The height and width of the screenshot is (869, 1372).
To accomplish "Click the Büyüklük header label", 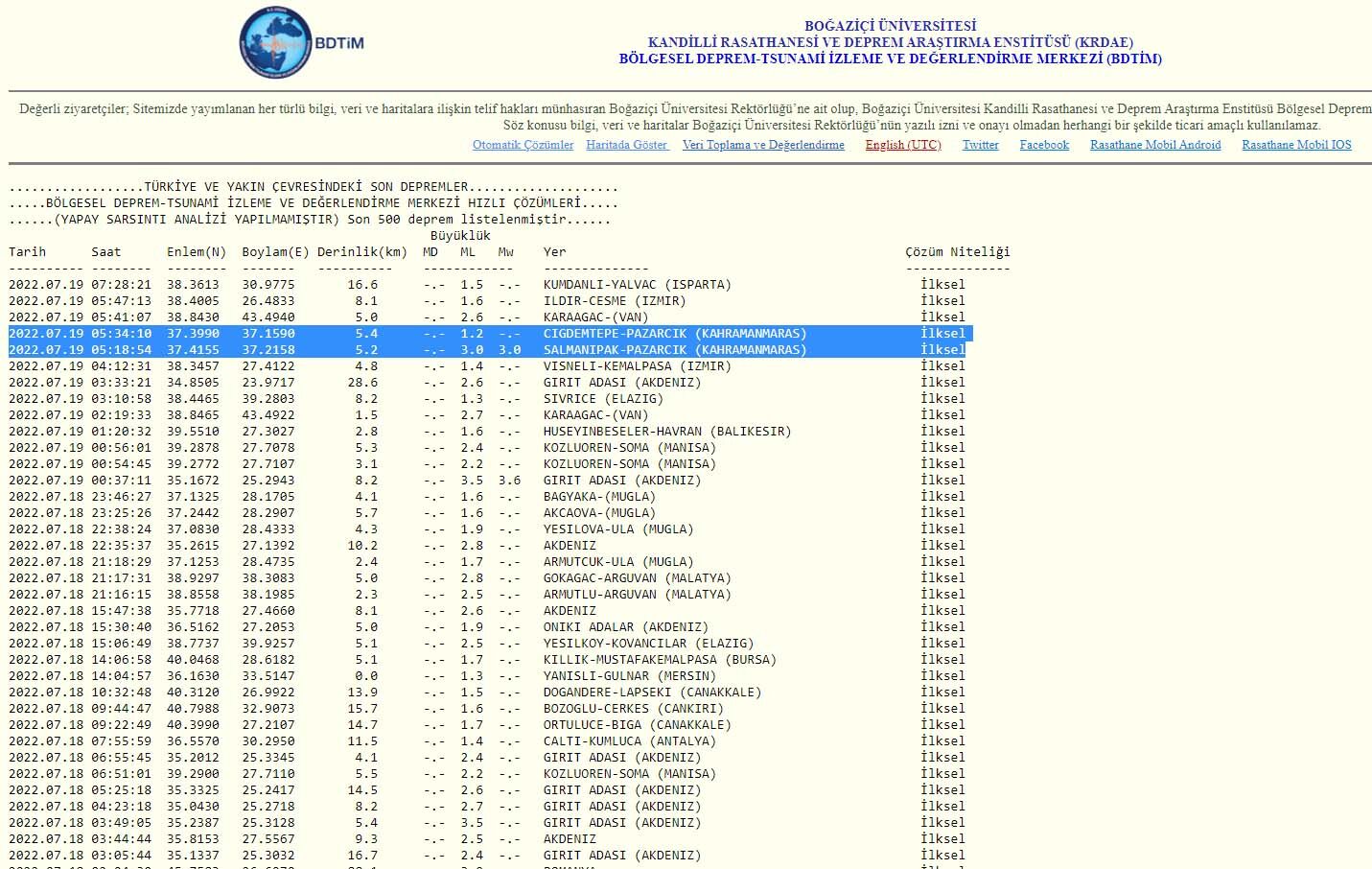I will coord(460,236).
